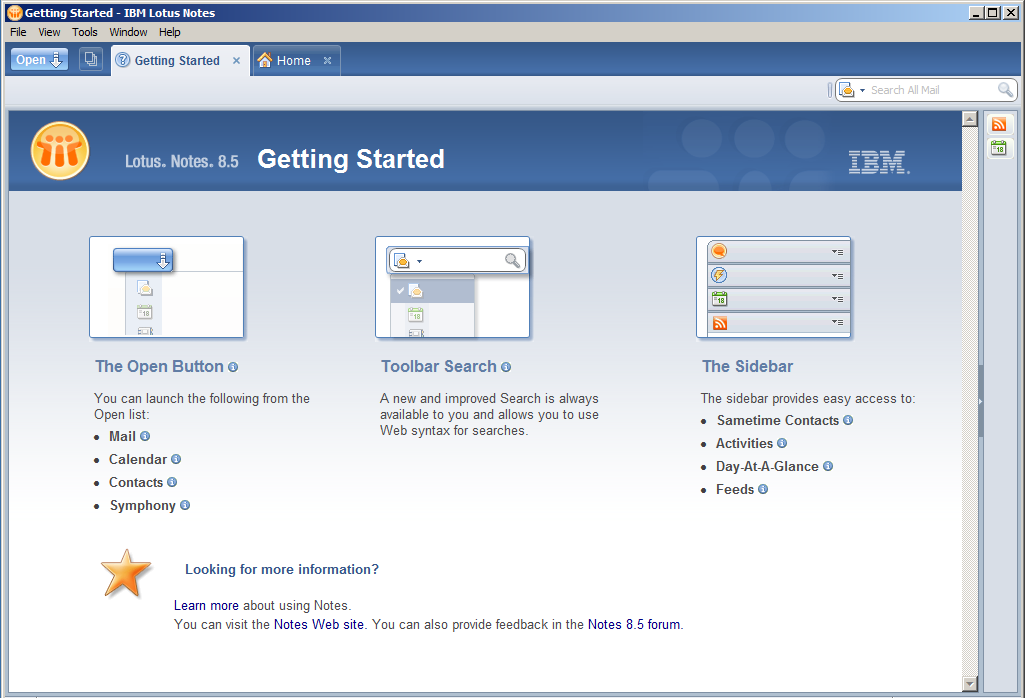Click the Toolbar Search illustration thumbnail
This screenshot has width=1025, height=698.
452,287
